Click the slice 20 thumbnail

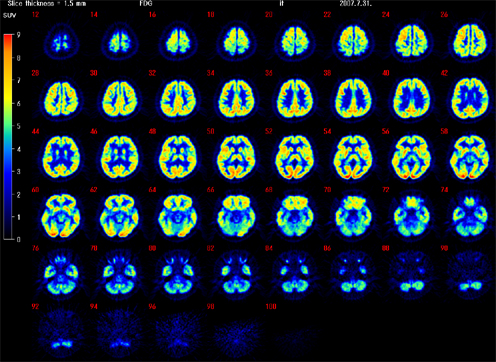pyautogui.click(x=295, y=41)
